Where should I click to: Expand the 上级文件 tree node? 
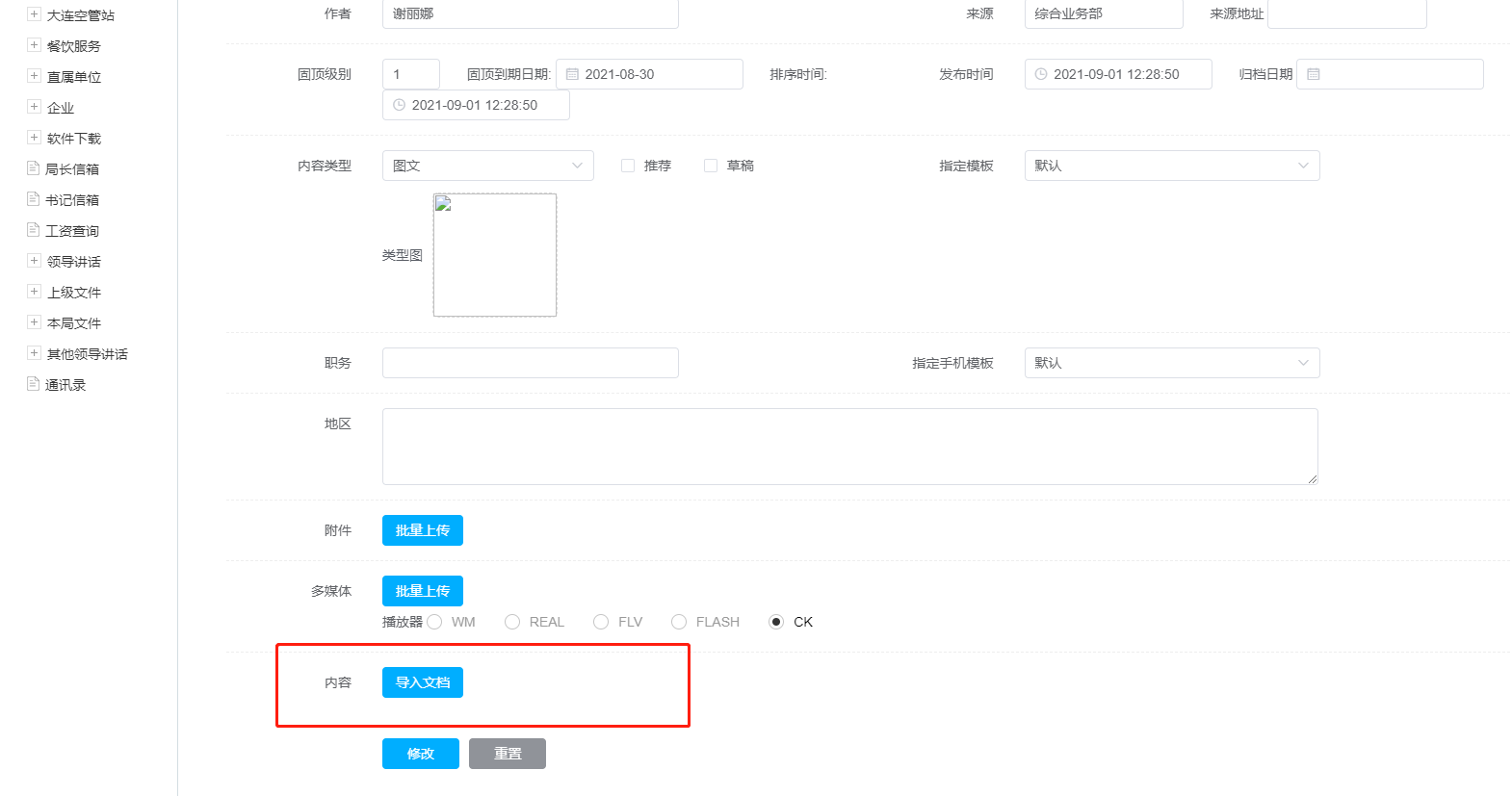pos(34,292)
